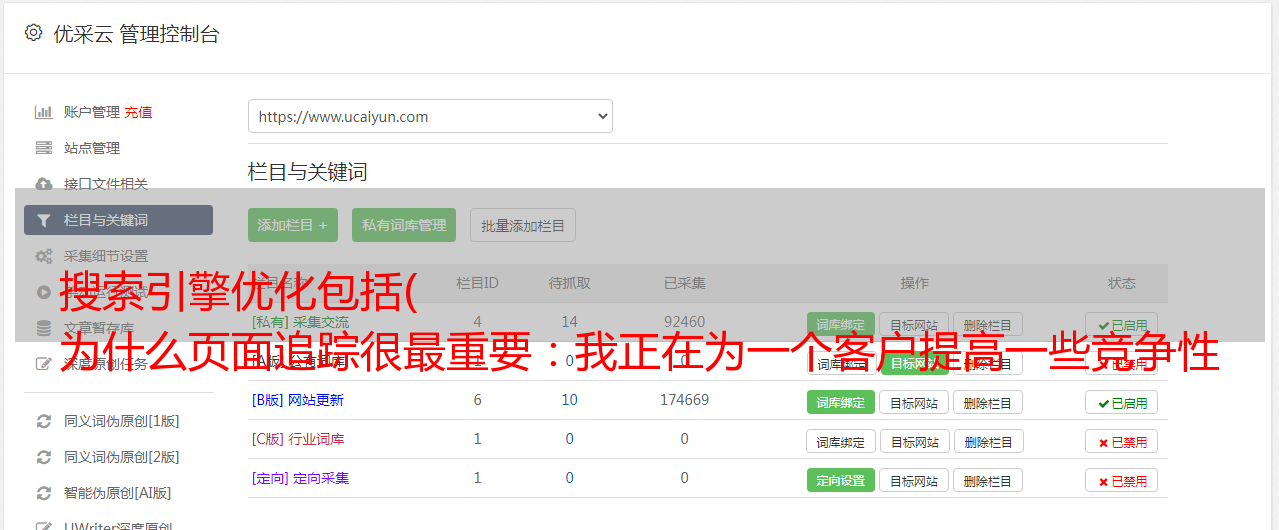Click the 92460 collected count cell
Image resolution: width=1279 pixels, height=530 pixels.
coord(684,322)
